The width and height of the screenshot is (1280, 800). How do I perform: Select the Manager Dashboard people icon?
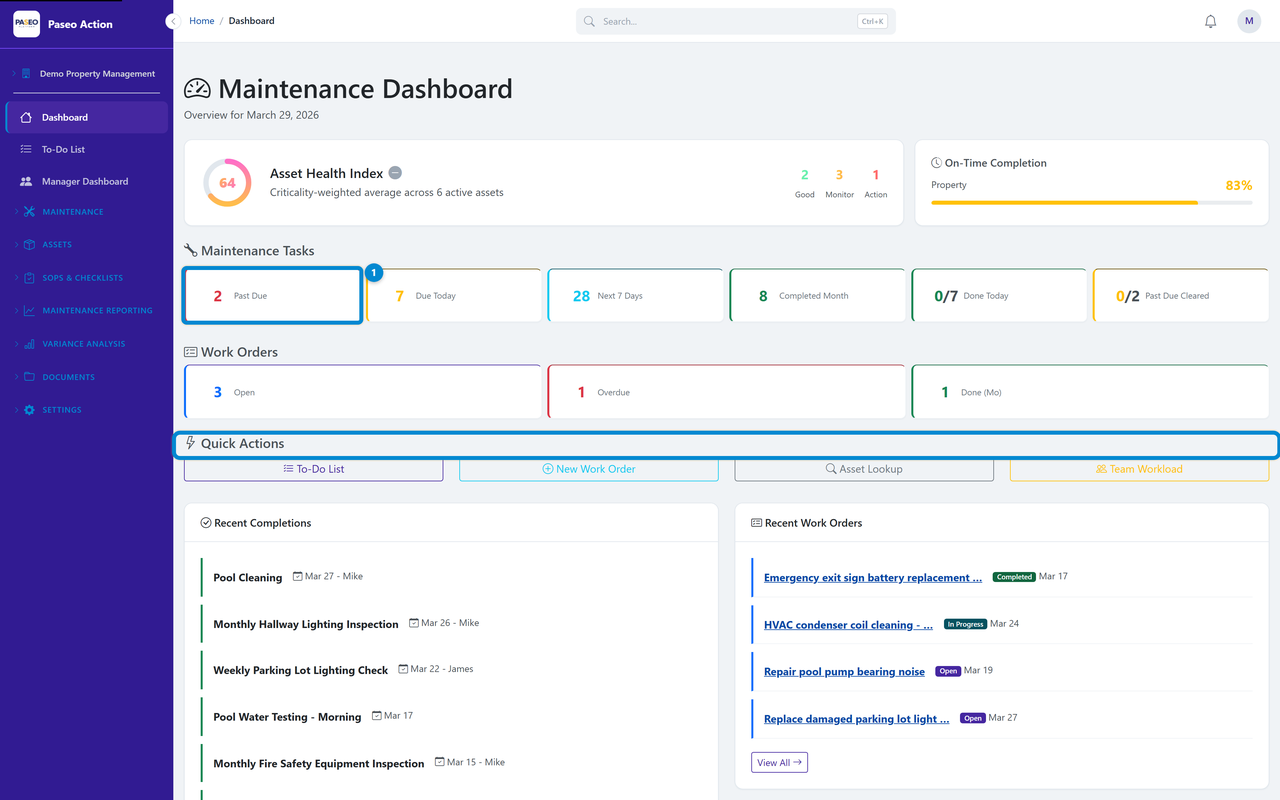tap(26, 180)
